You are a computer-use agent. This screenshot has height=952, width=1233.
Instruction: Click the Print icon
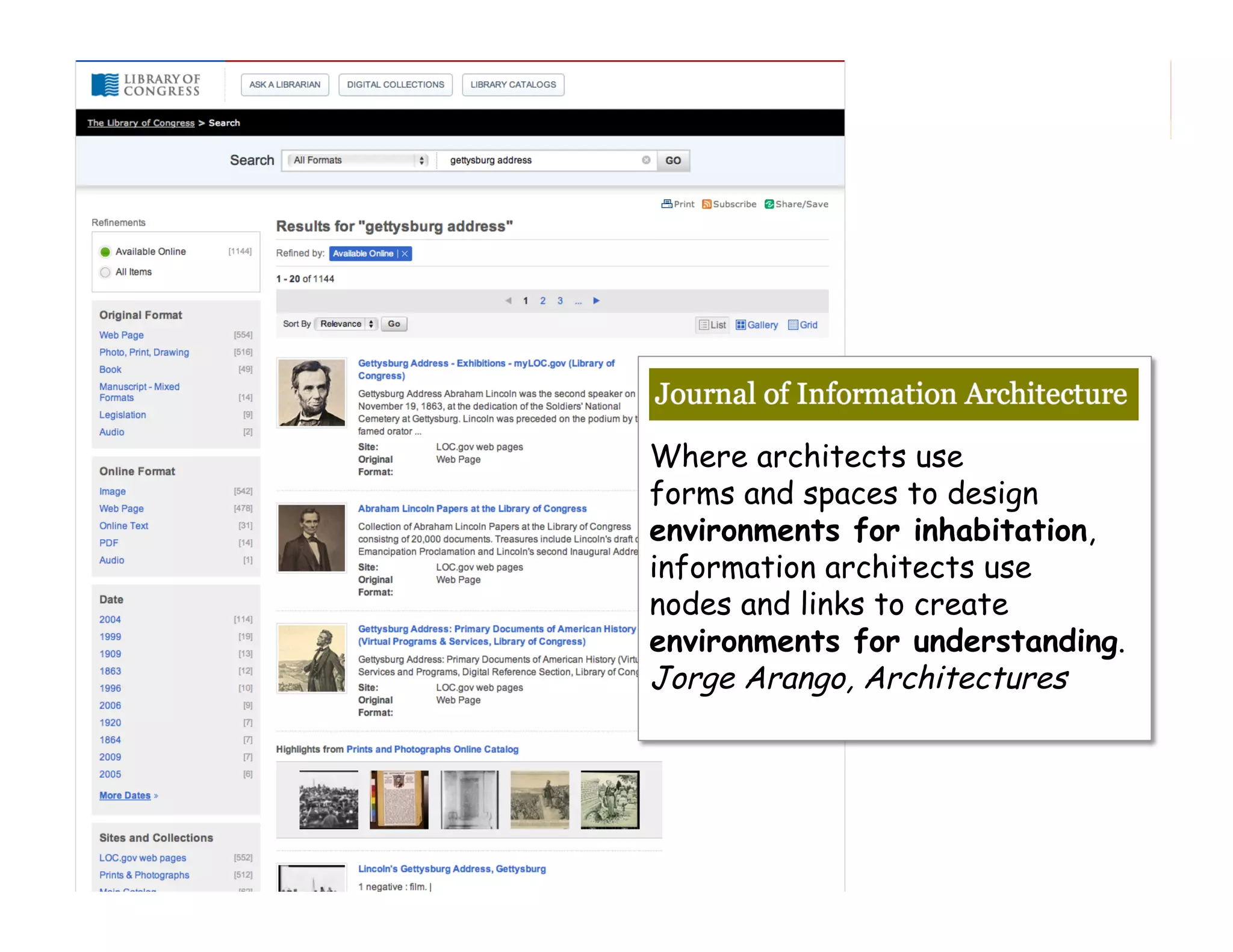tap(666, 204)
